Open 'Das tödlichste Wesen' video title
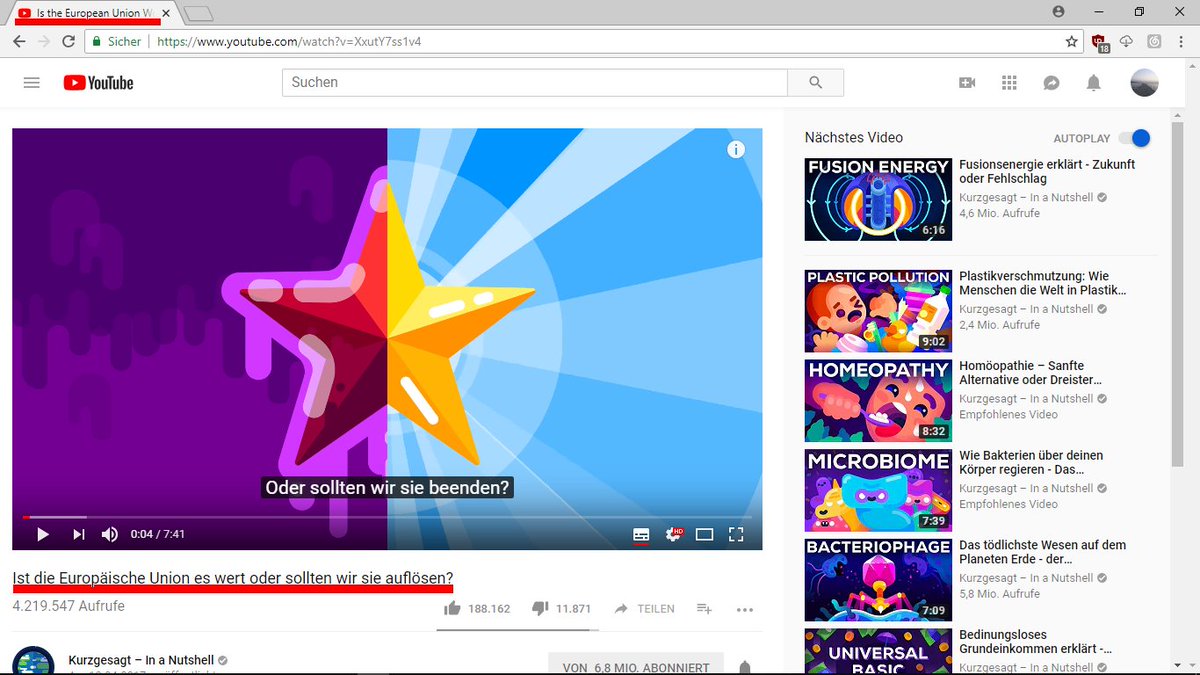Screen dimensions: 1200x675 pos(1043,552)
